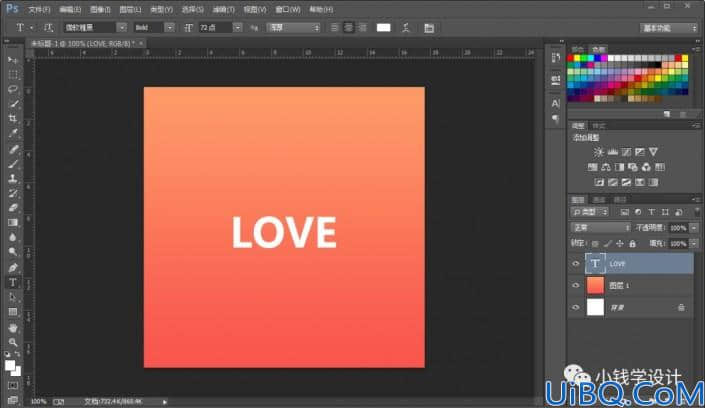Open the layer fill dropdown
This screenshot has height=408, width=705.
(x=694, y=244)
